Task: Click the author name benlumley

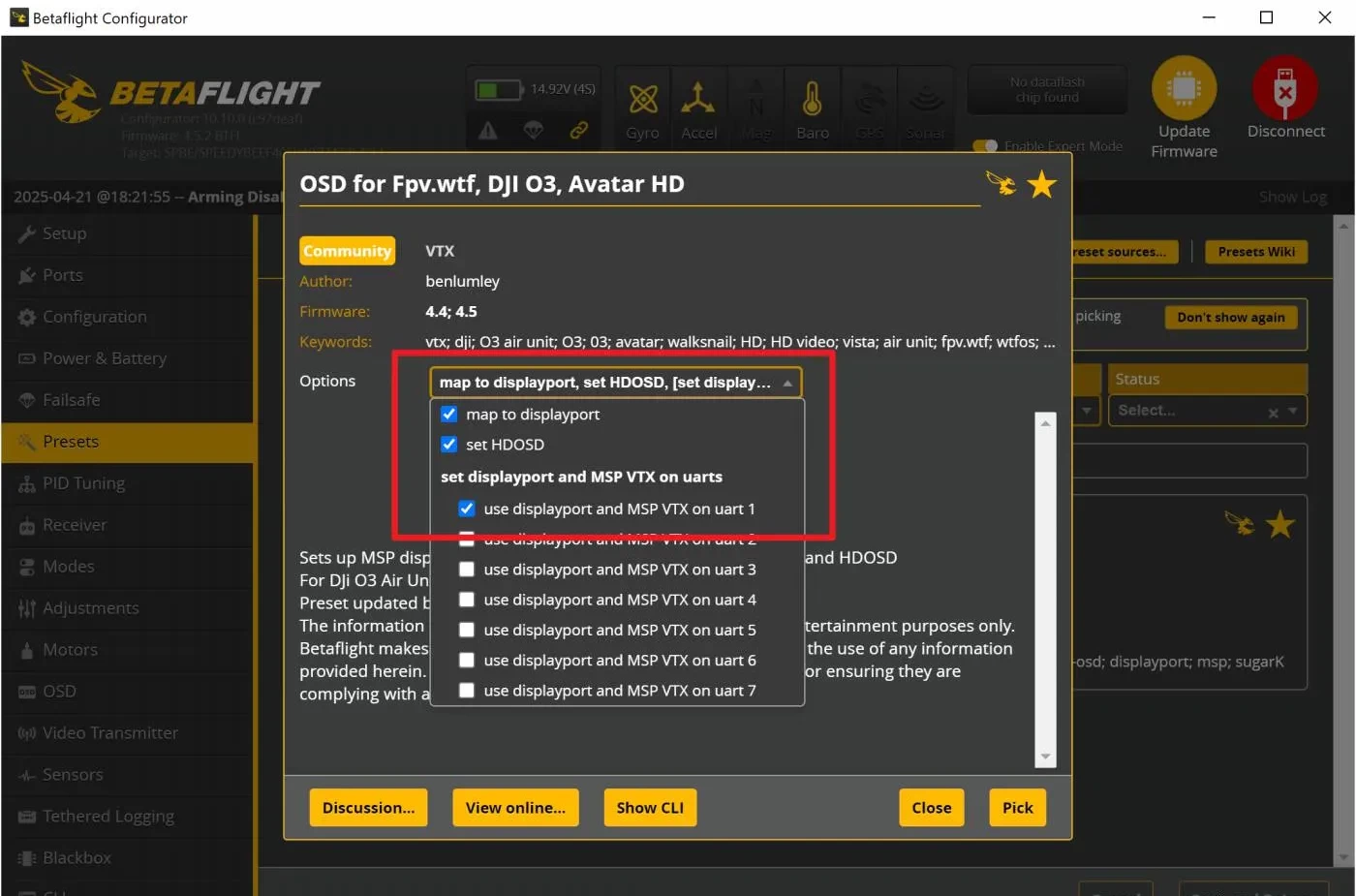Action: (x=463, y=282)
